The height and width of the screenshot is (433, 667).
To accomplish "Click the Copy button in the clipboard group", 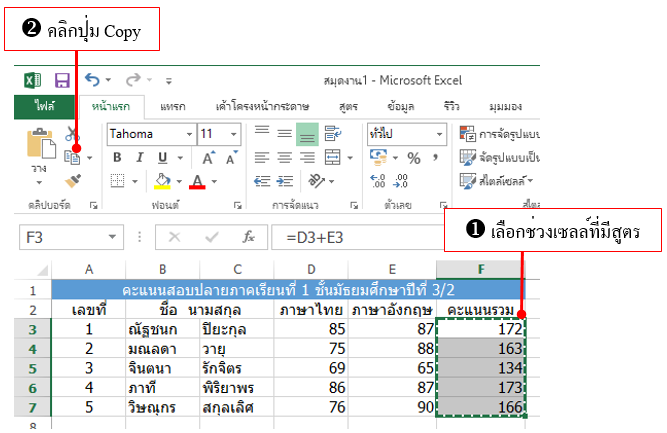I will point(73,157).
